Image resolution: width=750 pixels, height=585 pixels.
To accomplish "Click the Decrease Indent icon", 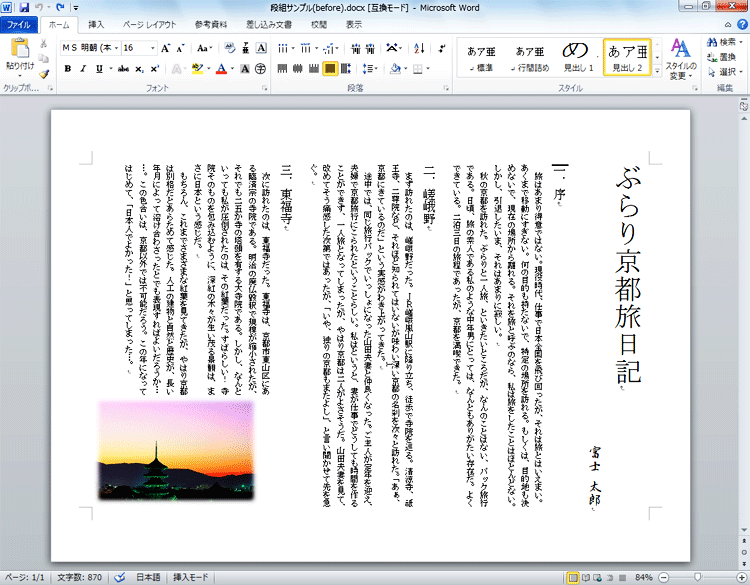I will [356, 48].
